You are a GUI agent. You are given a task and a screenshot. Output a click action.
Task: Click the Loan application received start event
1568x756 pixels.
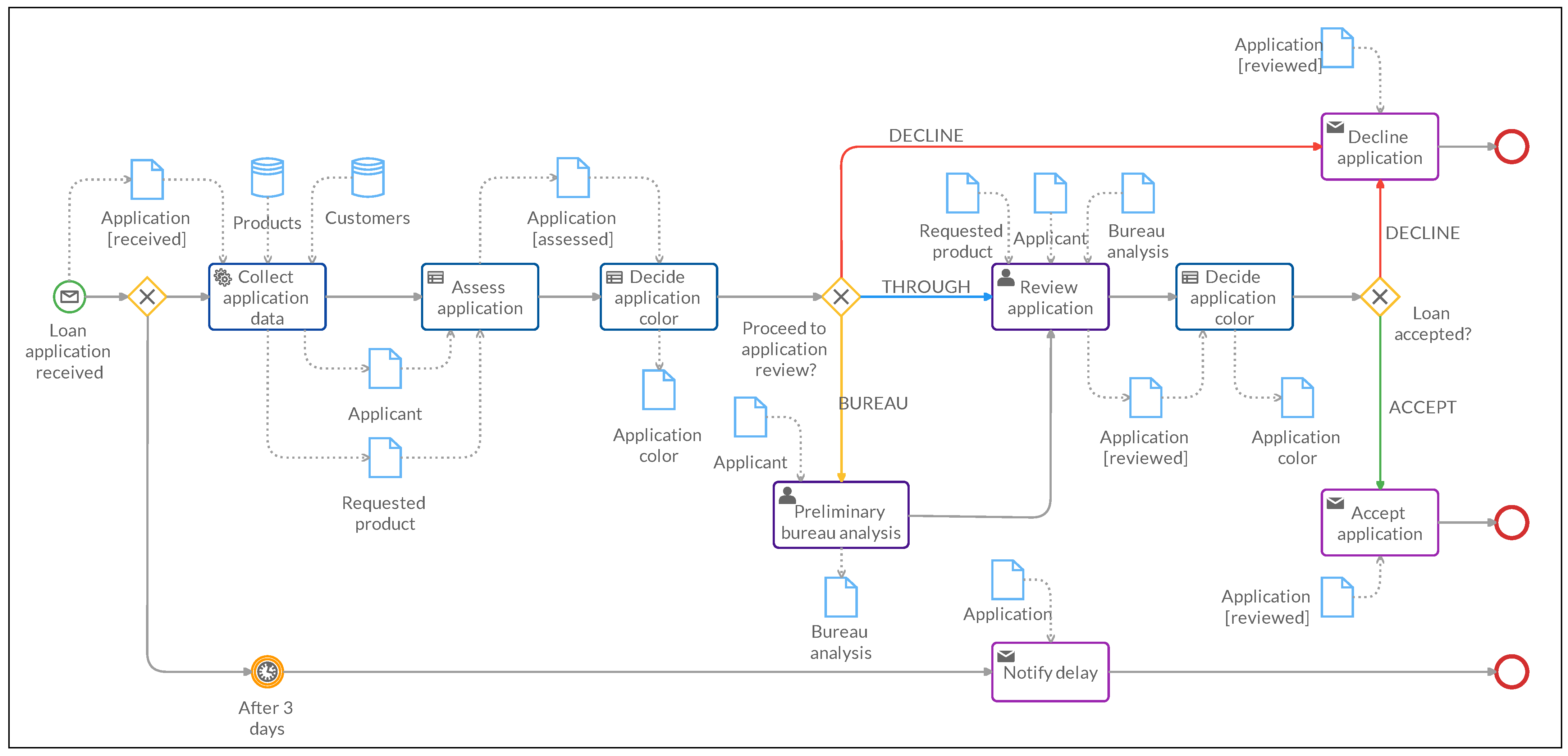(69, 297)
